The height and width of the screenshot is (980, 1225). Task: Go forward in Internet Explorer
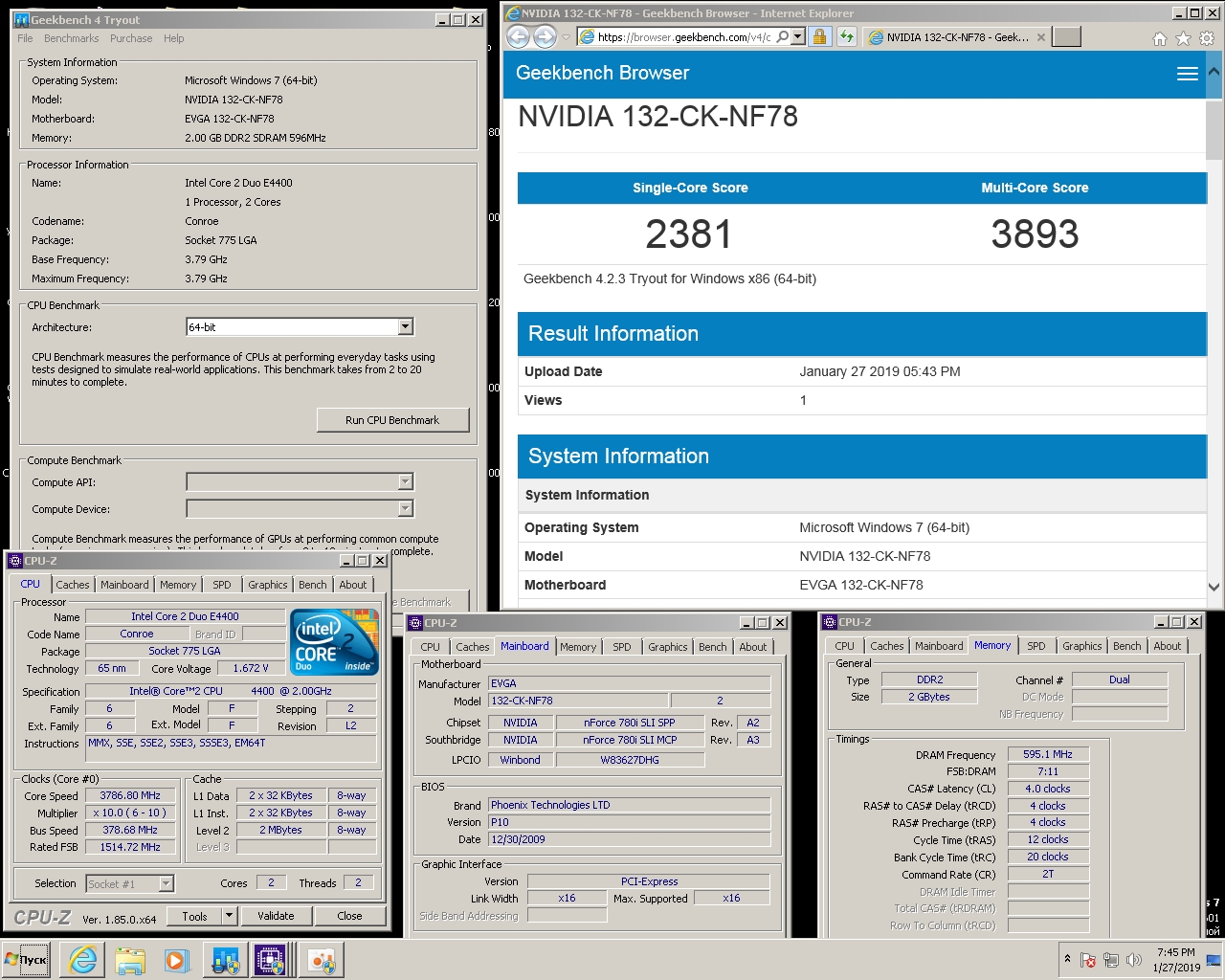(545, 37)
